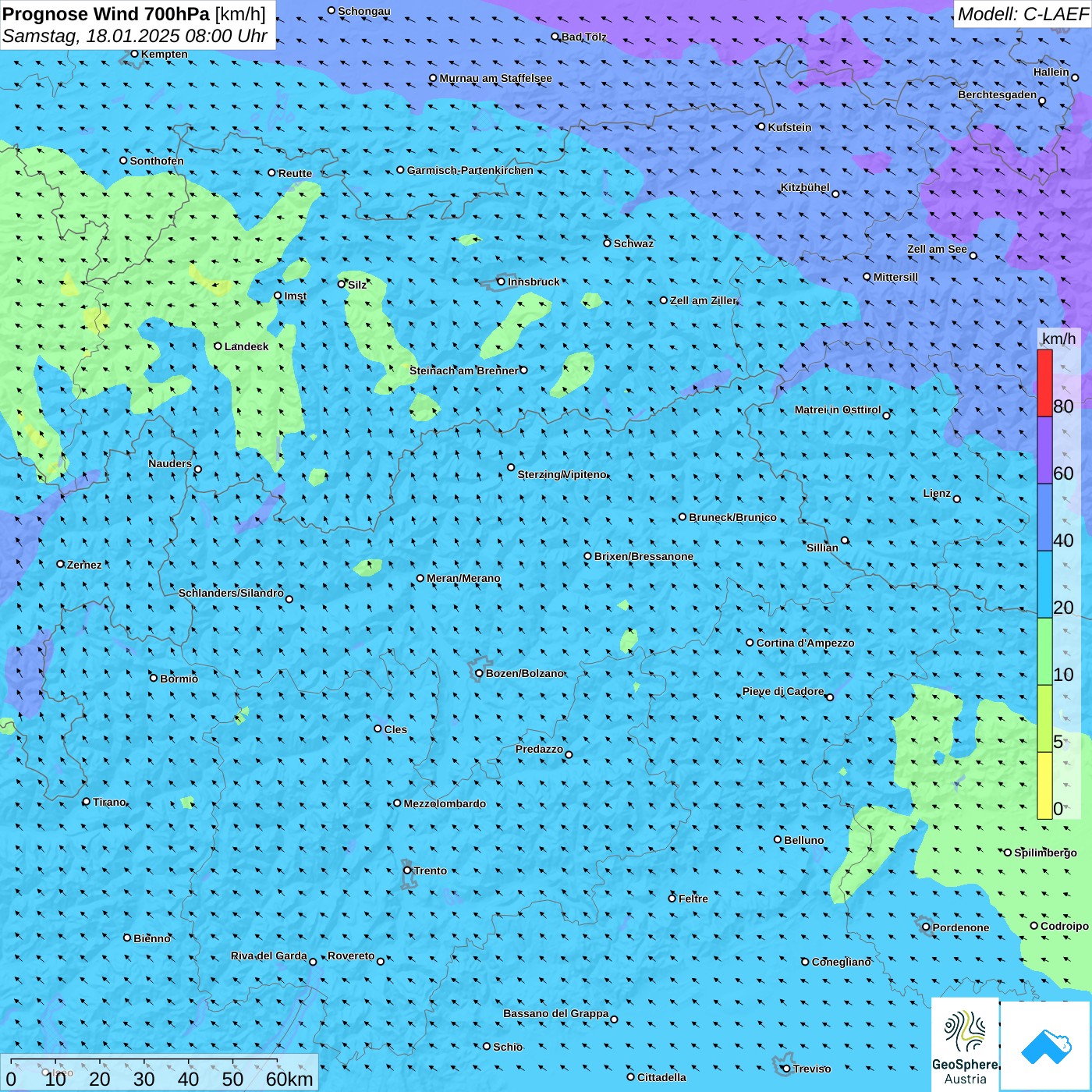Click the 'Mittersill' label

tap(895, 277)
